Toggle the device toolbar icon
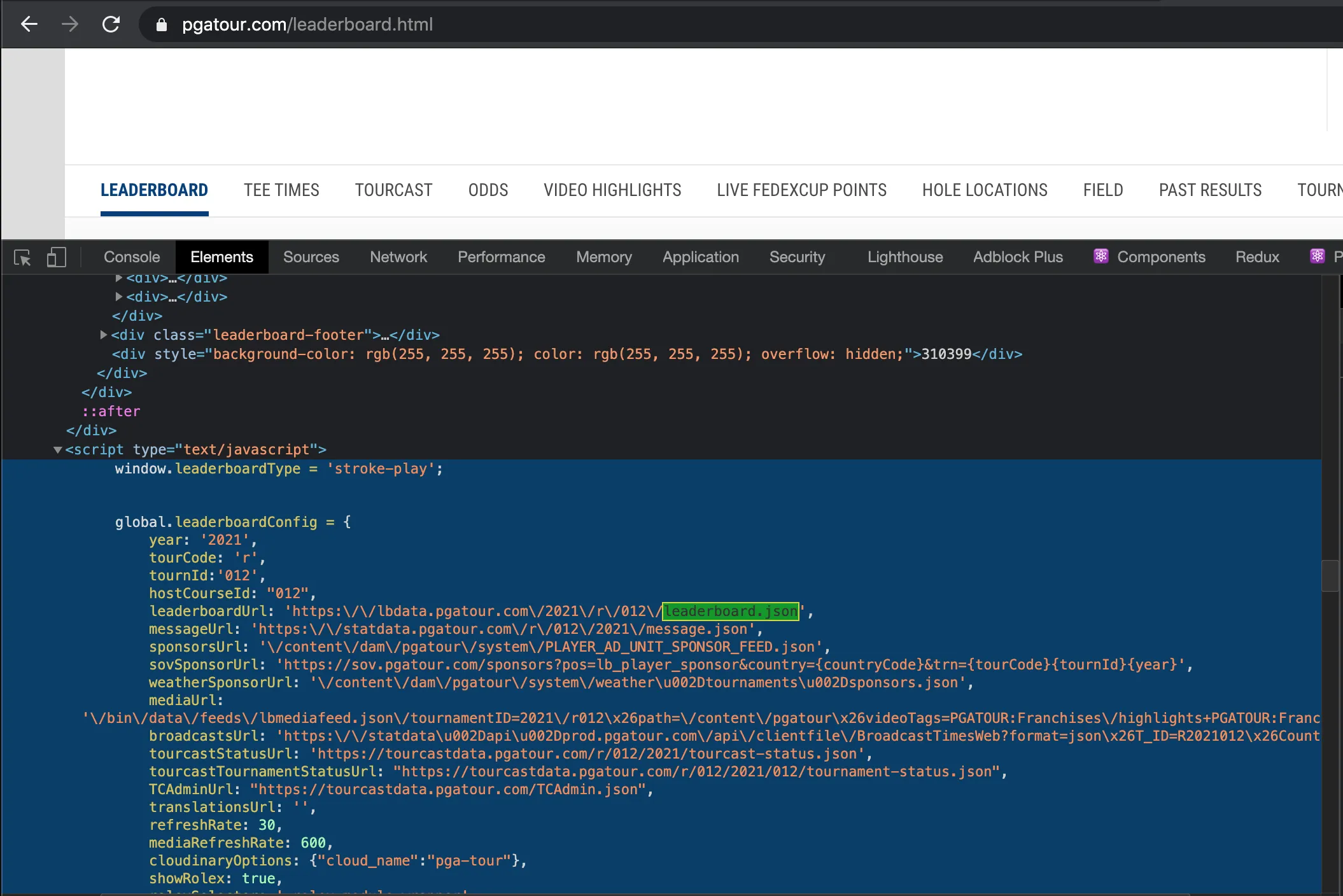The height and width of the screenshot is (896, 1343). point(56,257)
